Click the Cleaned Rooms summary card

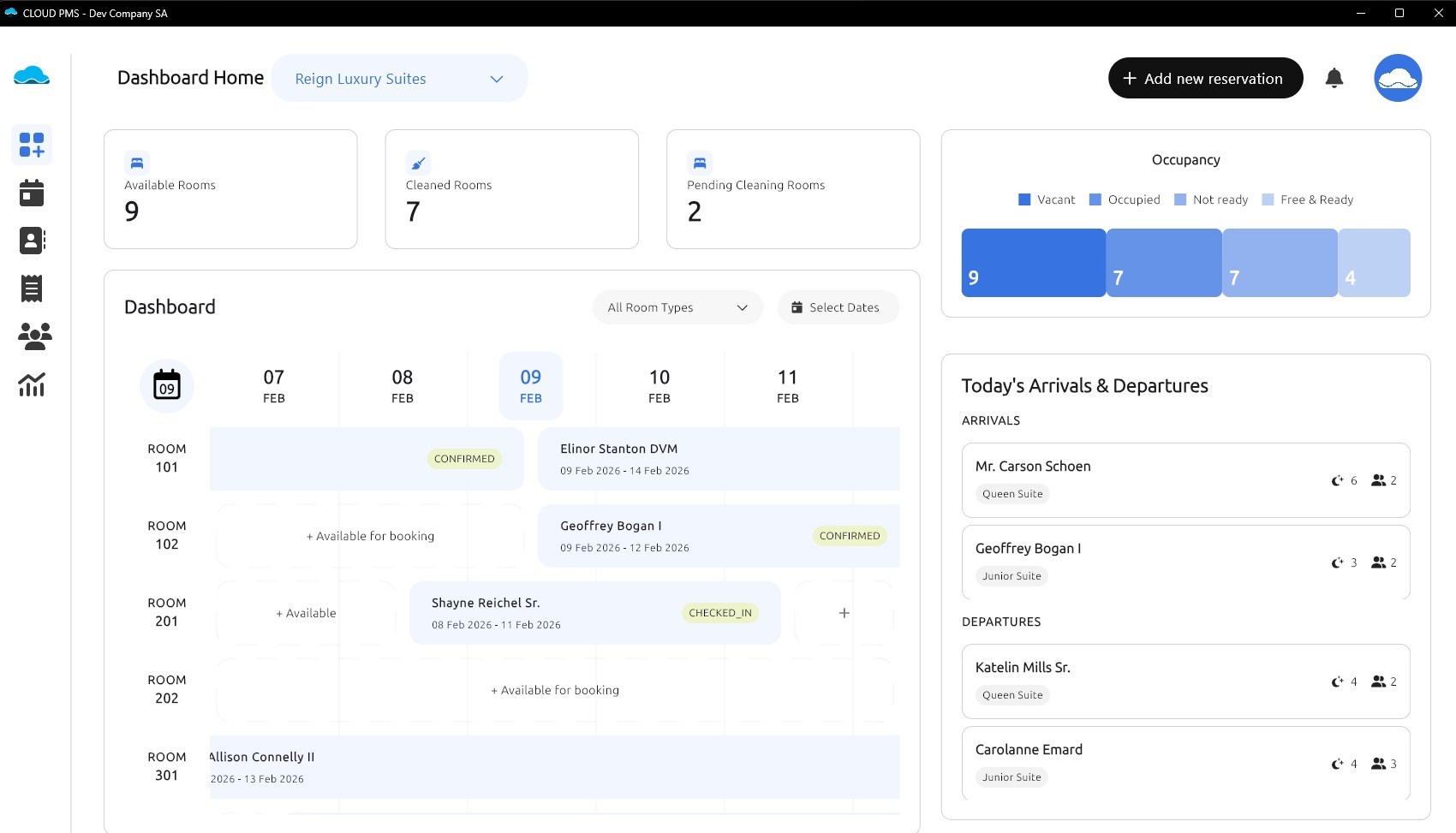coord(512,189)
